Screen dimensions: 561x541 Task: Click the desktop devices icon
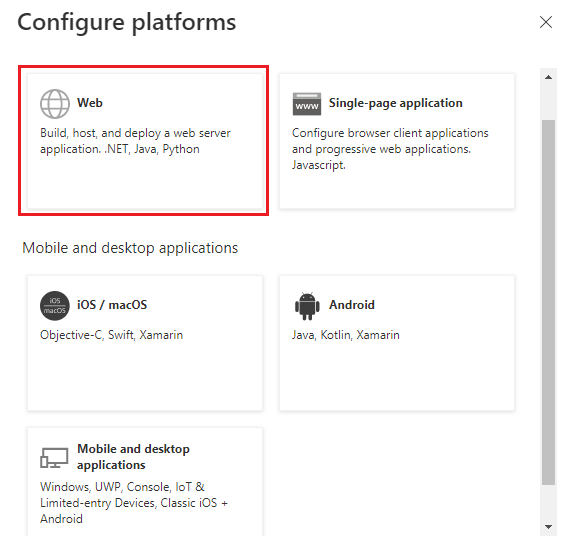54,458
